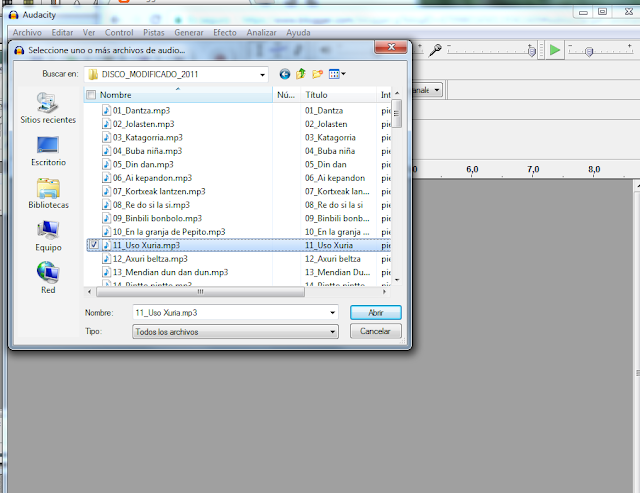Open the Pistas menu

(153, 33)
